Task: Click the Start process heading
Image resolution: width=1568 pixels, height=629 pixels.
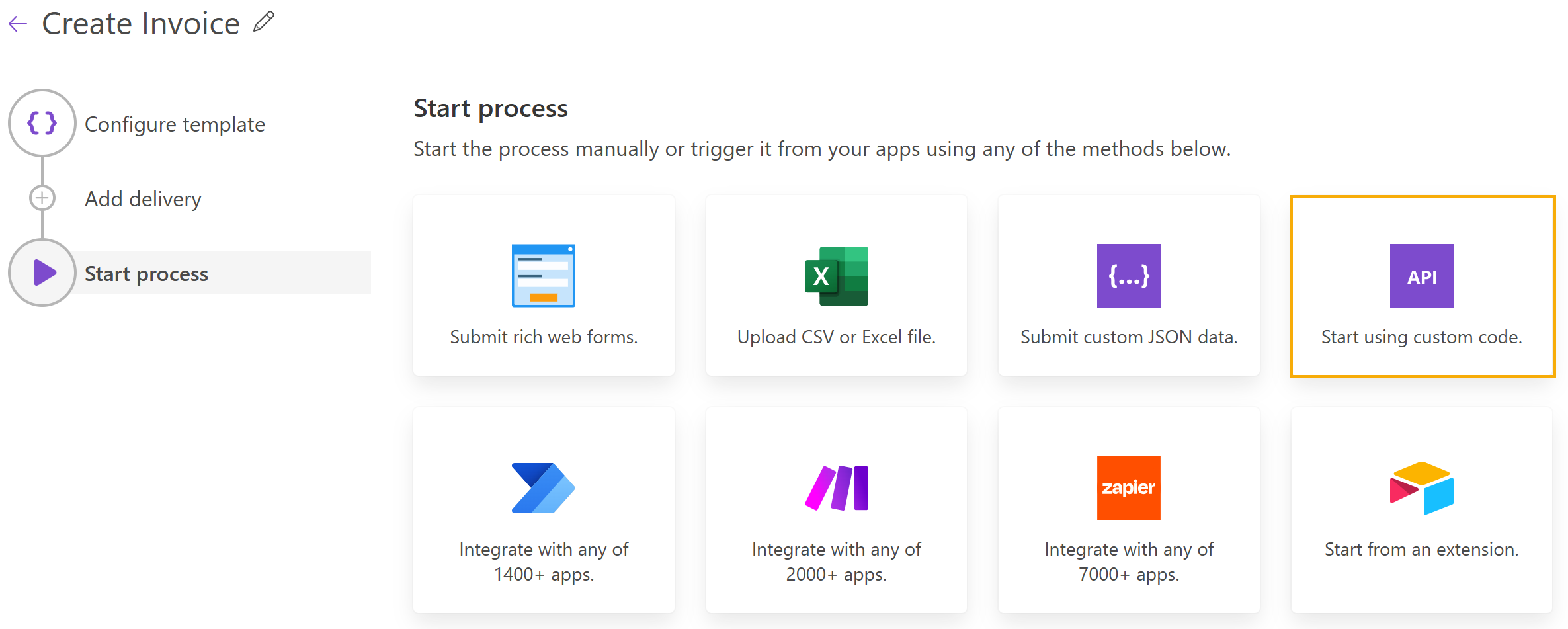Action: 491,108
